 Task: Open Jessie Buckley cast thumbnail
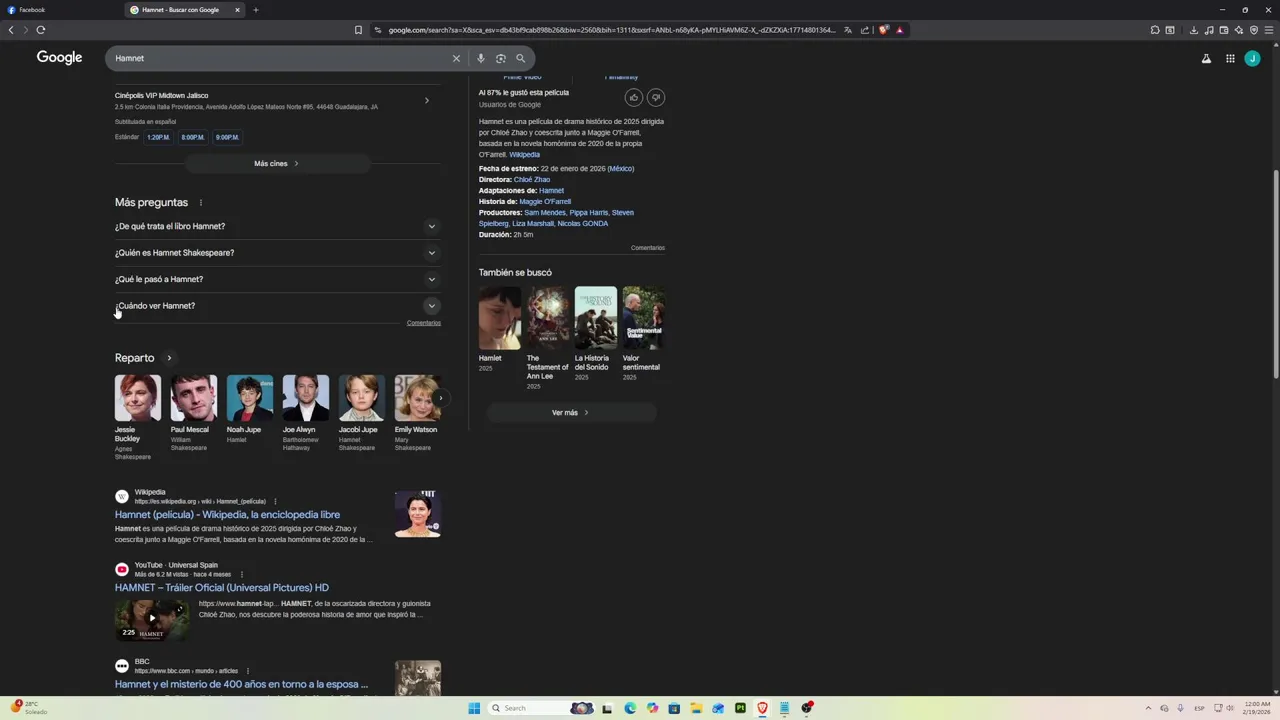(x=137, y=398)
